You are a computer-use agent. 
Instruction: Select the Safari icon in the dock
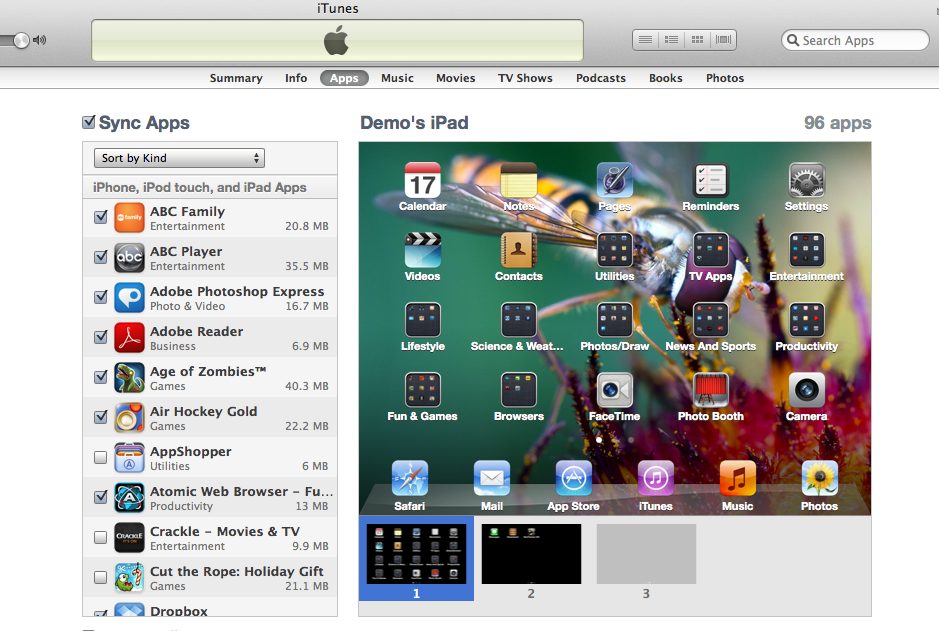[409, 478]
